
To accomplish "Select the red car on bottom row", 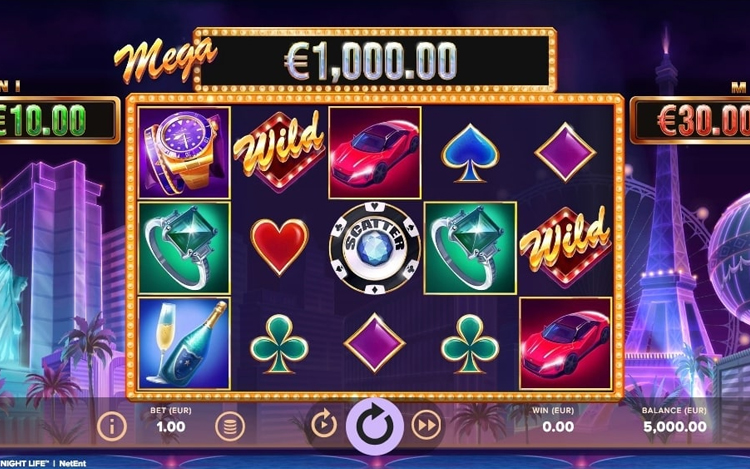I will point(565,343).
